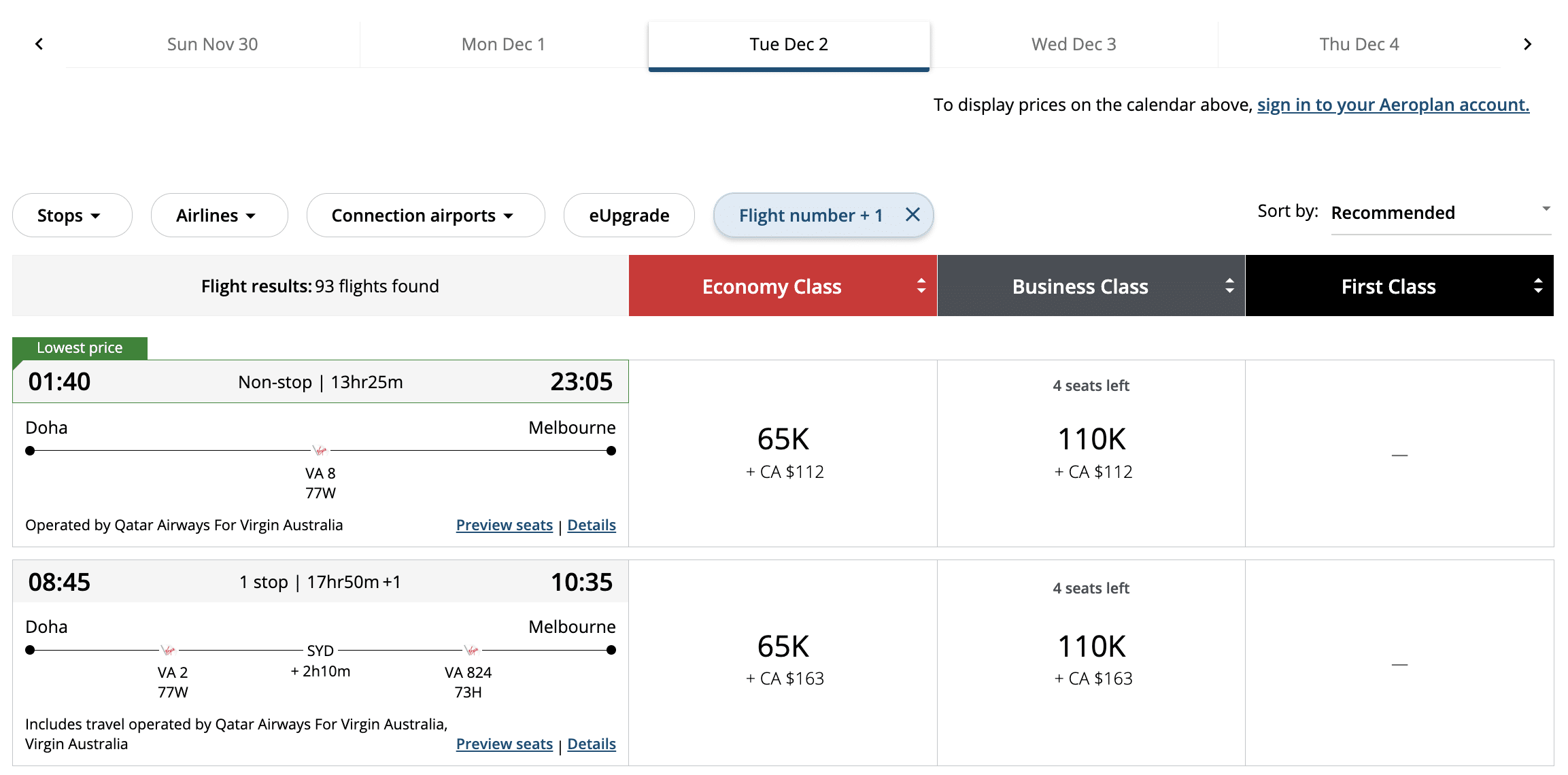1568x775 pixels.
Task: Remove the Flight number filter with X
Action: point(913,215)
